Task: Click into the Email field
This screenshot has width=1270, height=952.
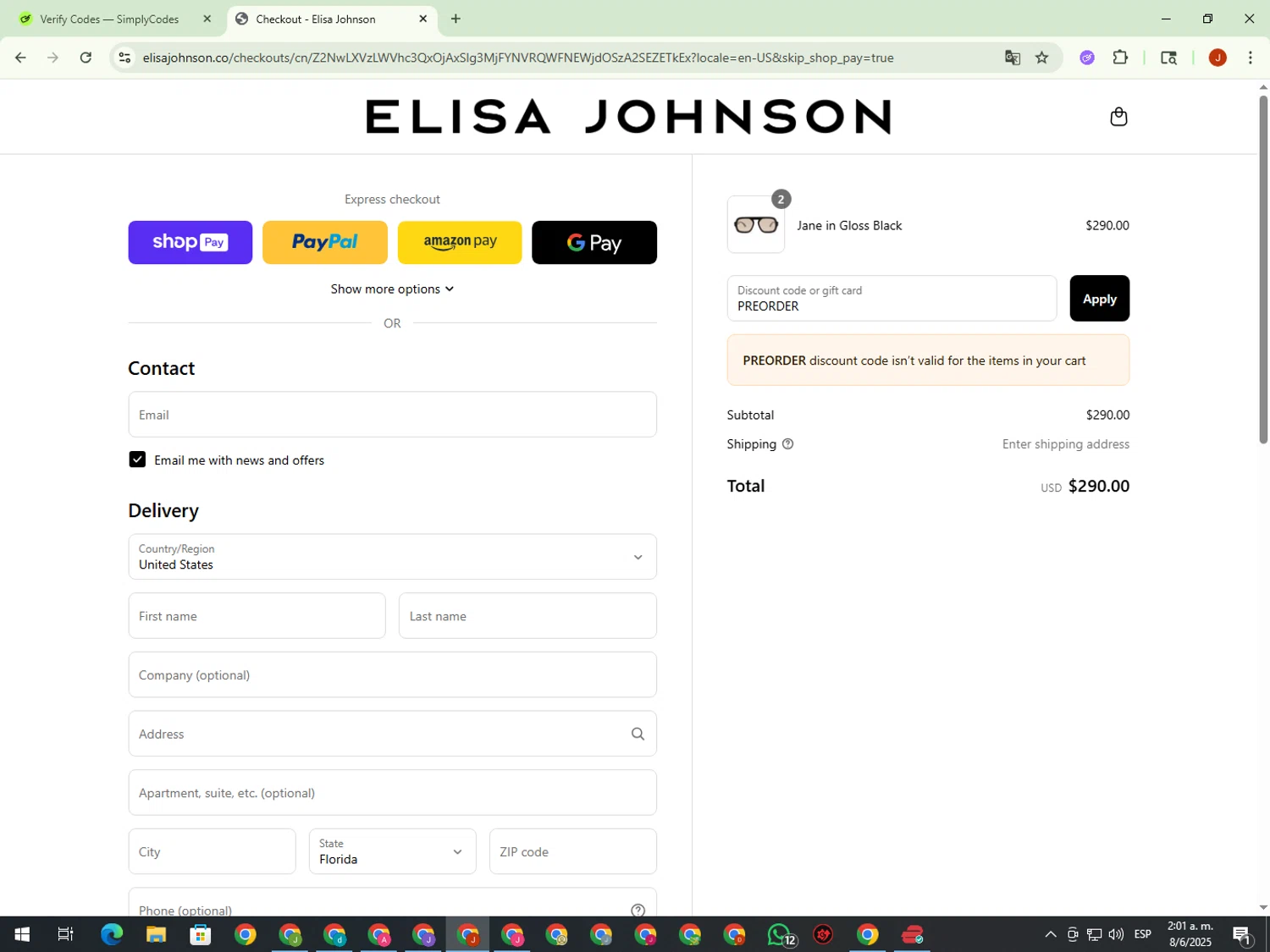Action: tap(392, 415)
